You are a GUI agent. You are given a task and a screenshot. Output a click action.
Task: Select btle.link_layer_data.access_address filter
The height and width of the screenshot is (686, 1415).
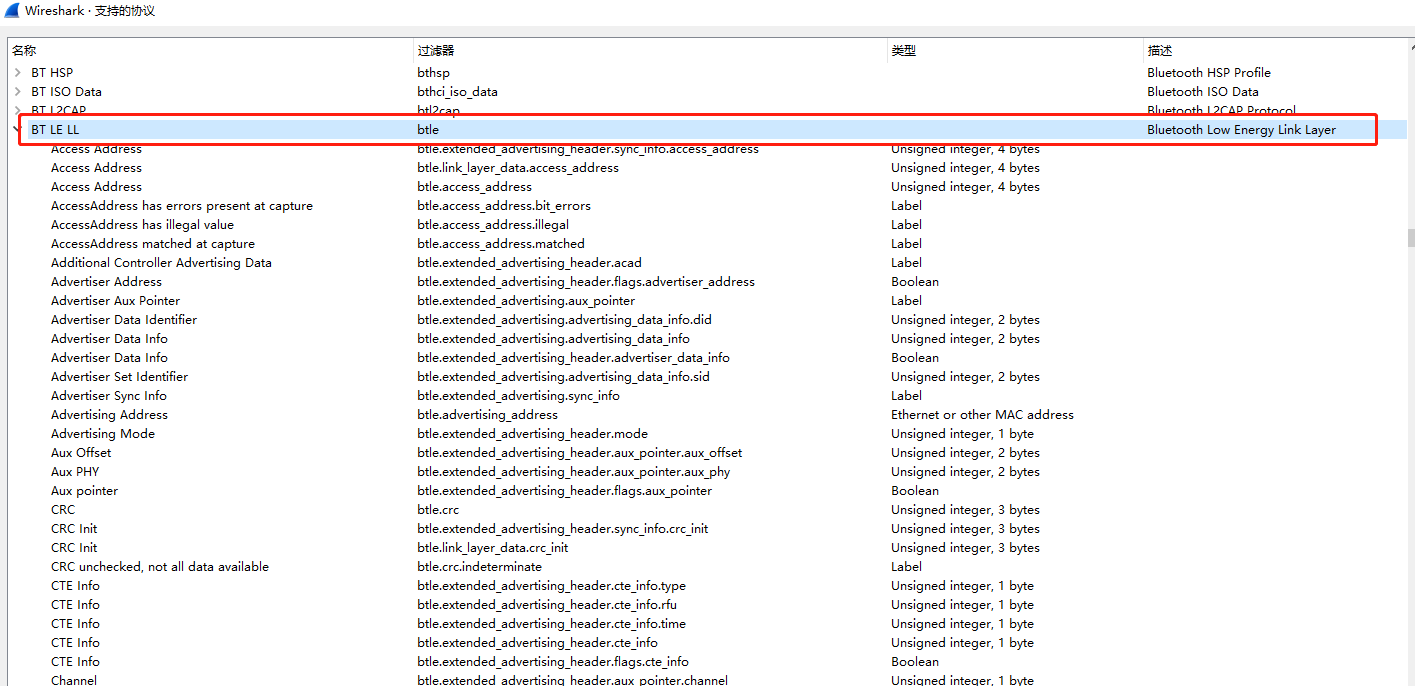pyautogui.click(x=518, y=168)
